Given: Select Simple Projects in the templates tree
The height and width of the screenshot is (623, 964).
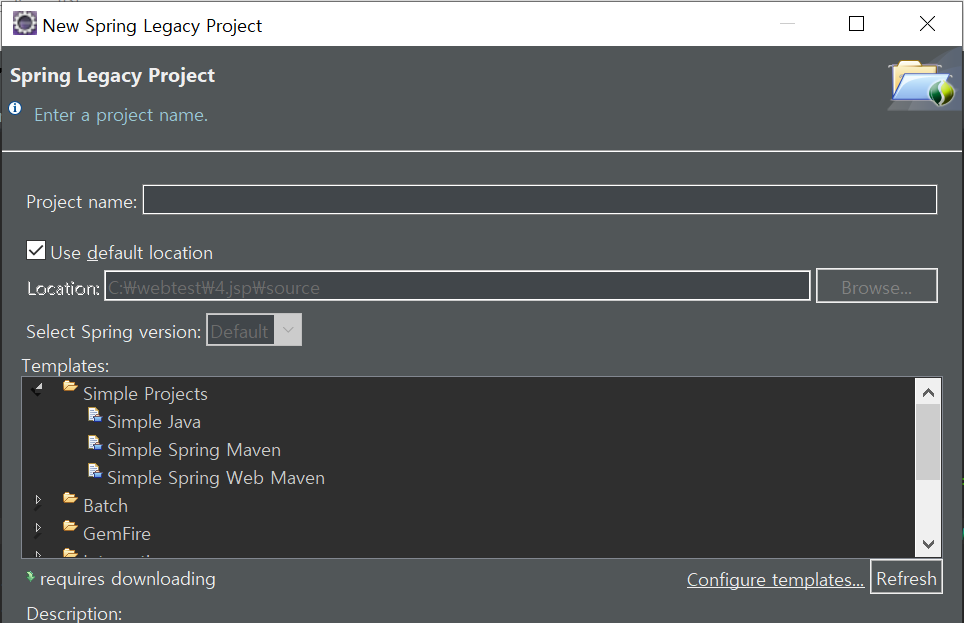Looking at the screenshot, I should tap(145, 394).
